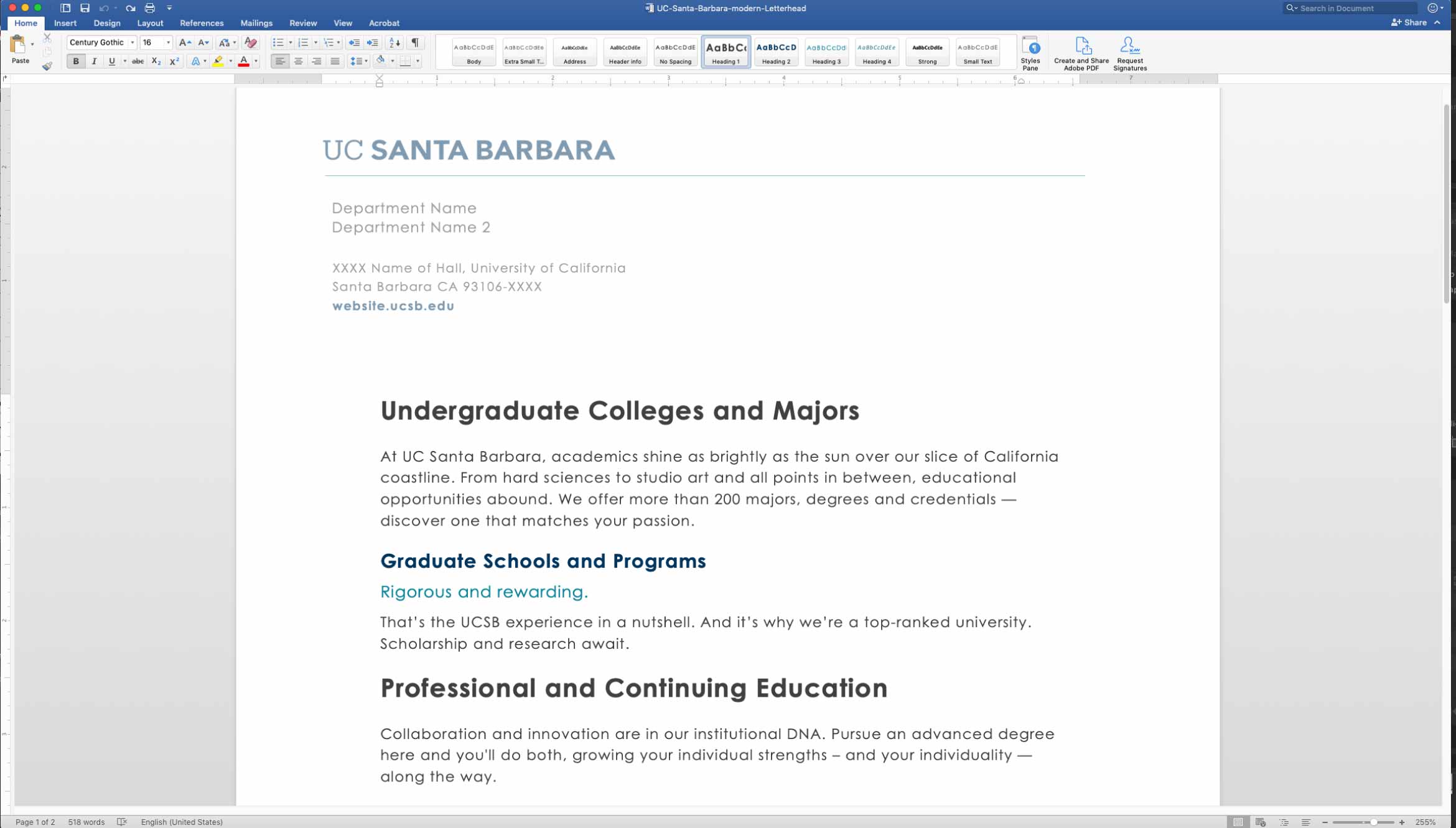Sort text A to Z
Image resolution: width=1456 pixels, height=828 pixels.
click(x=394, y=42)
